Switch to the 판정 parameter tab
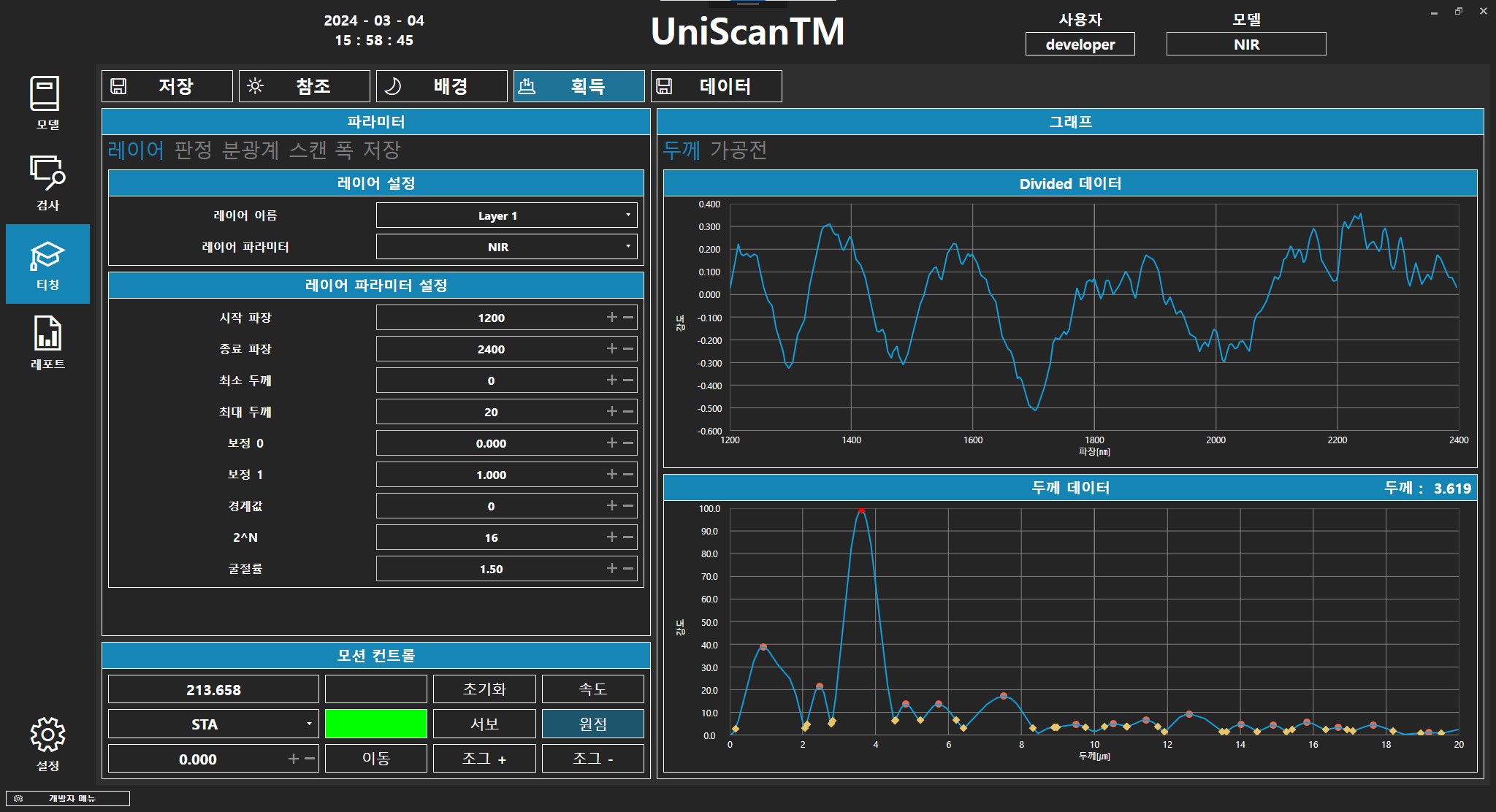1496x812 pixels. pos(194,150)
